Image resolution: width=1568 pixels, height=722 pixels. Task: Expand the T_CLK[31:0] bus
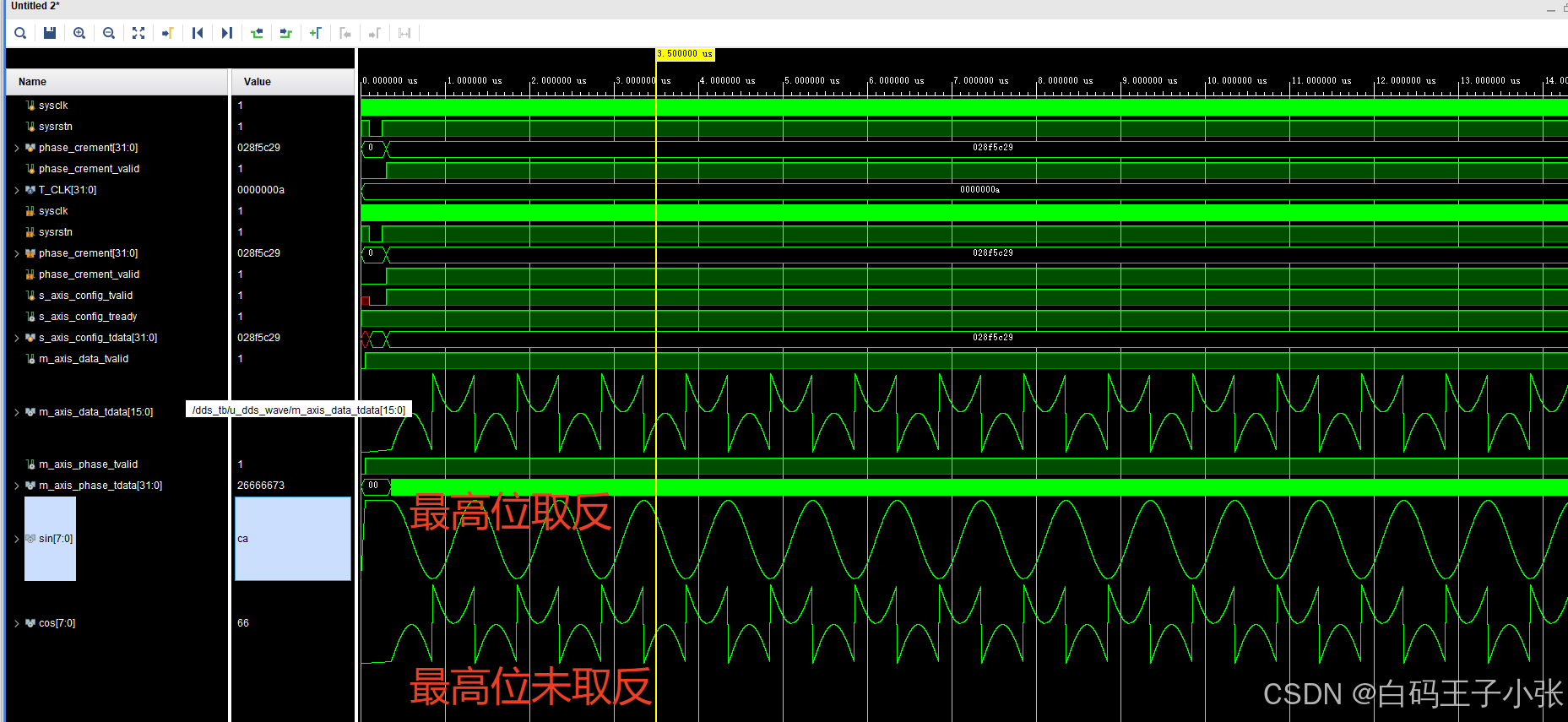tap(16, 190)
